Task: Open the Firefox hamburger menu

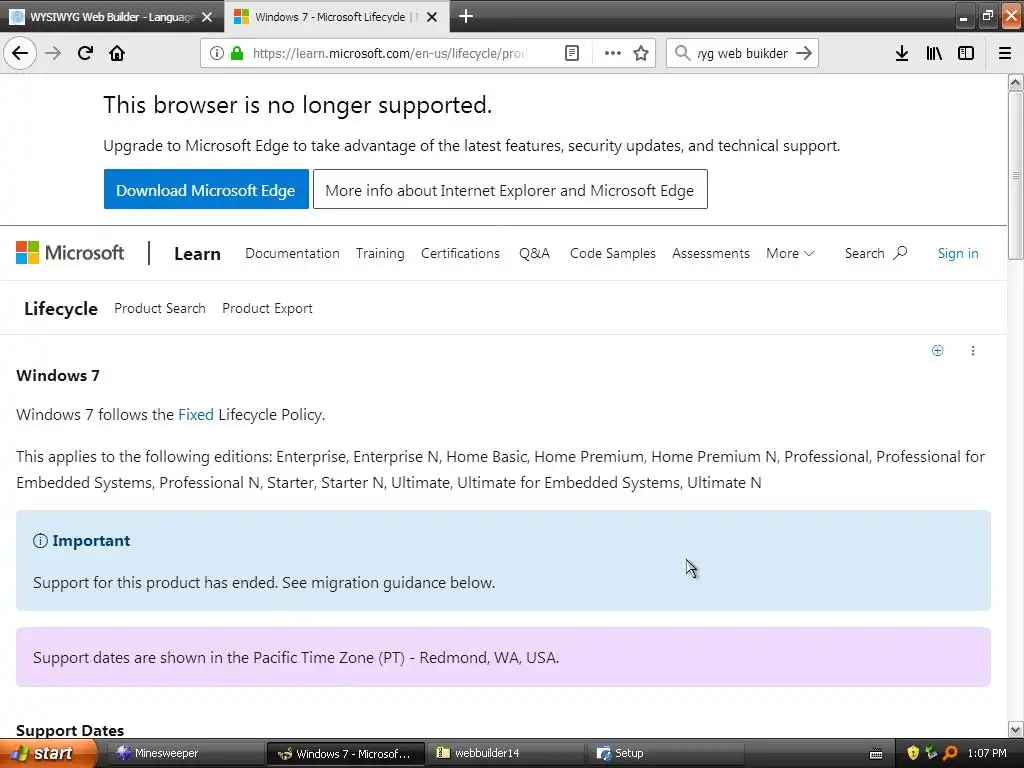Action: (1004, 53)
